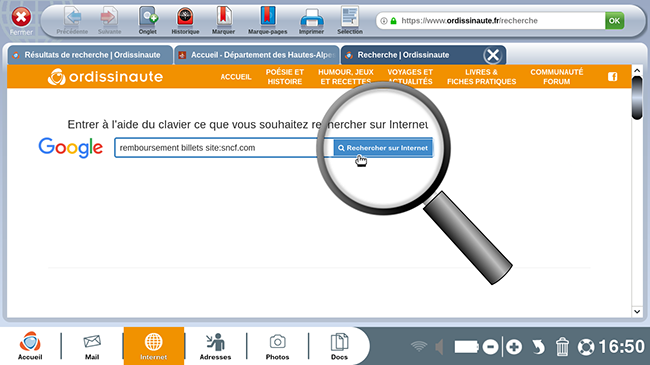
Task: Switch to Résultats de recherche tab
Action: [x=90, y=55]
